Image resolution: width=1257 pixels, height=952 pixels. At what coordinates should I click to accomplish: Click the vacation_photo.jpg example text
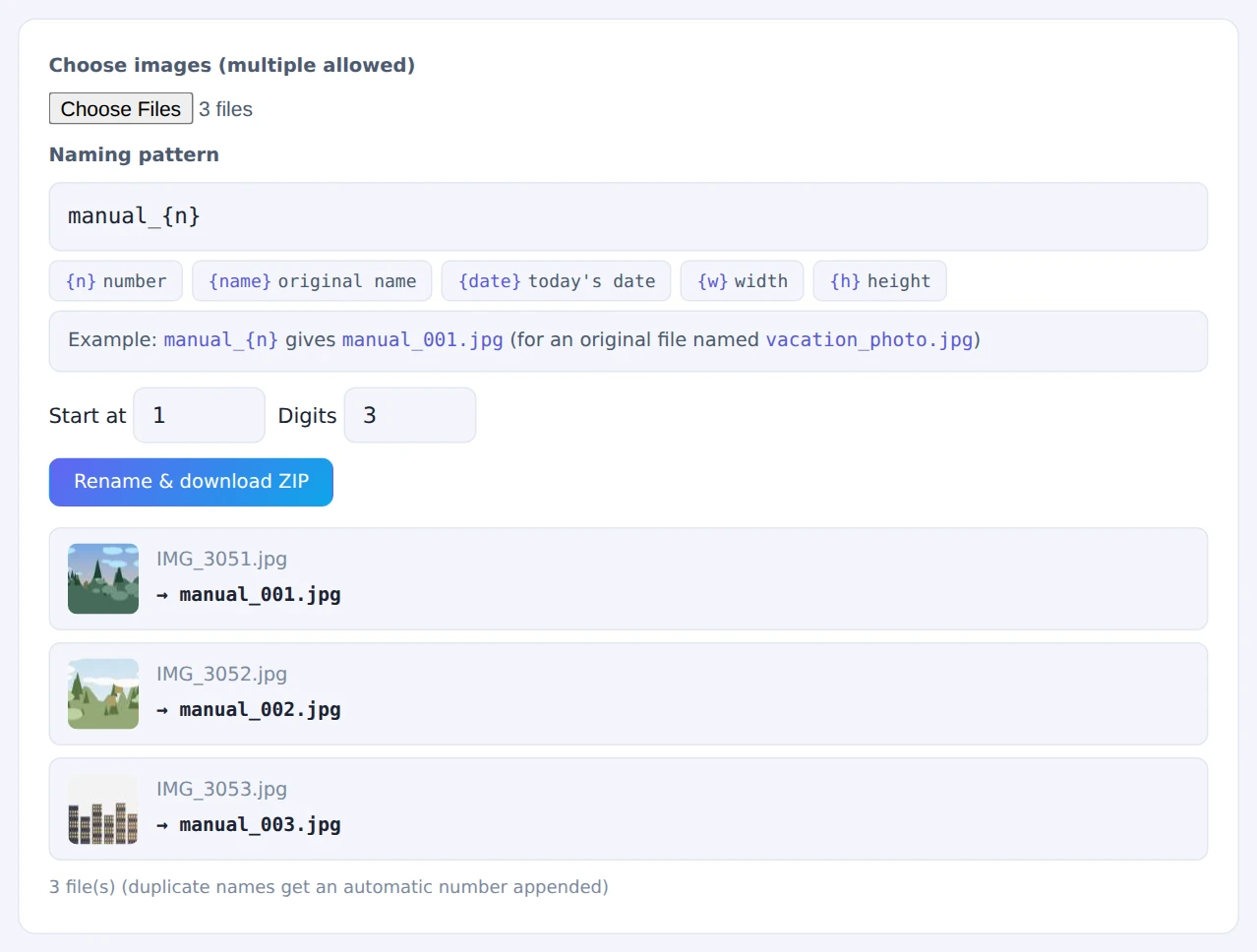pyautogui.click(x=869, y=339)
